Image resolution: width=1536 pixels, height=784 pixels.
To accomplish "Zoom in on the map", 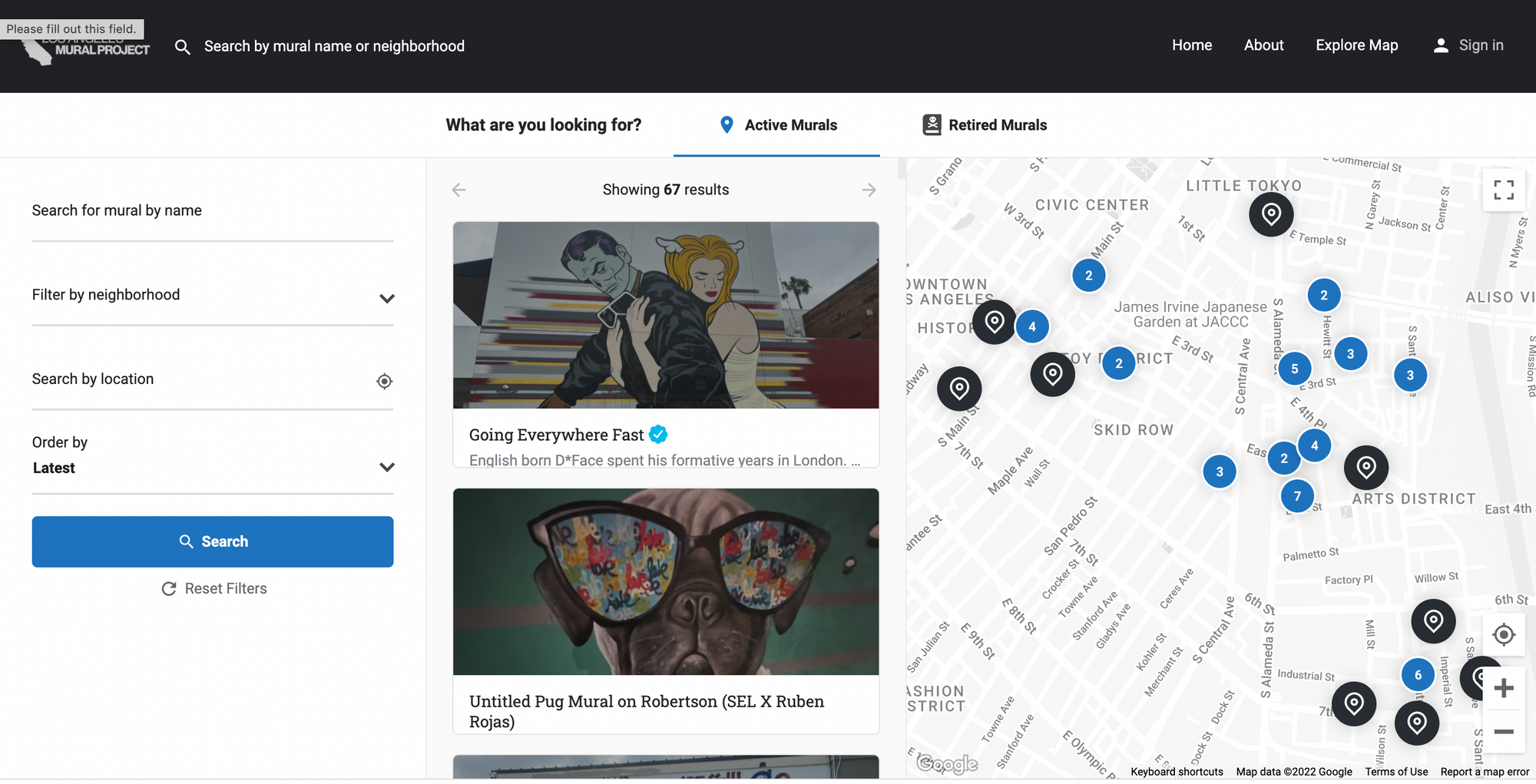I will pyautogui.click(x=1504, y=688).
